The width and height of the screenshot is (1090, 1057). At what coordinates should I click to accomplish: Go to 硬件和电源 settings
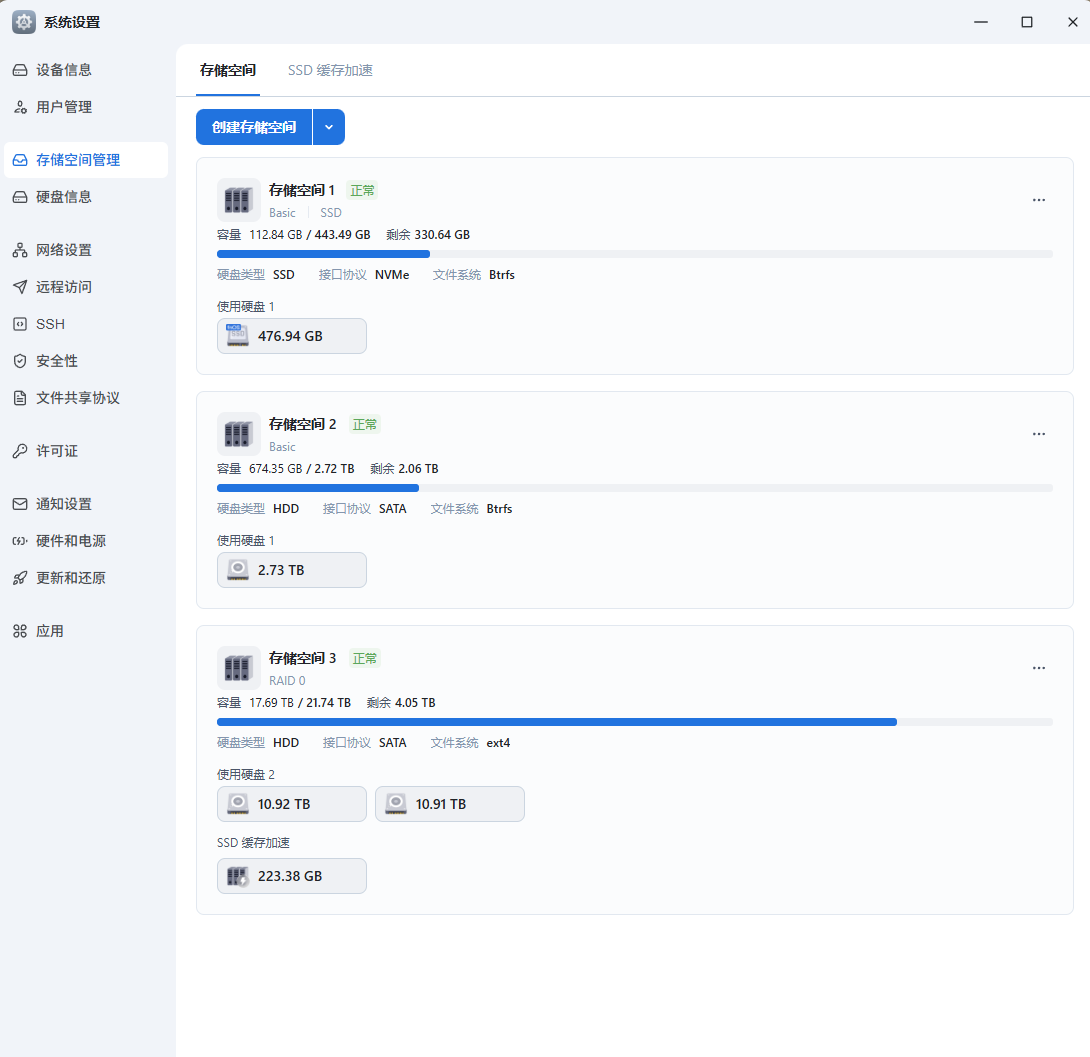[69, 541]
